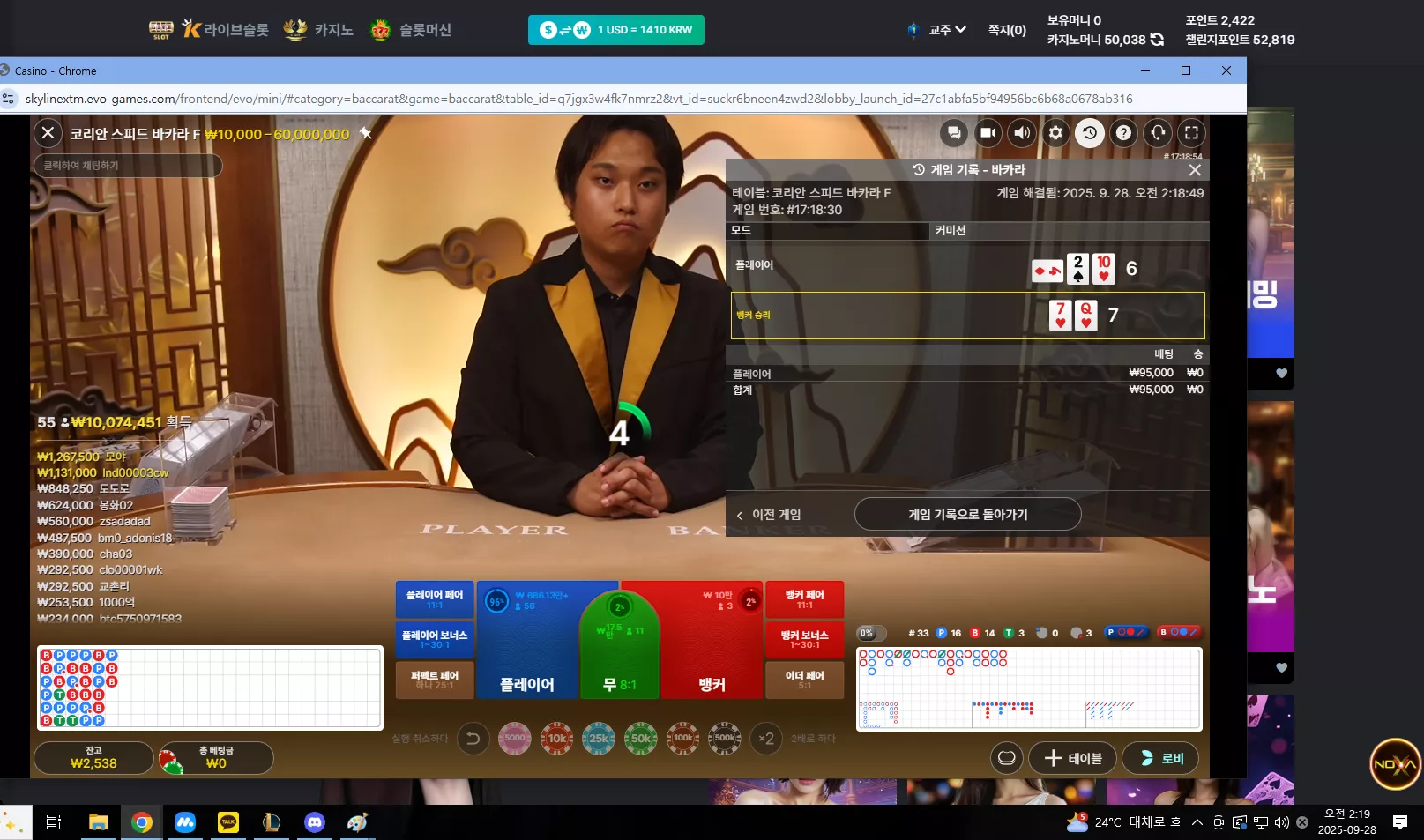1424x840 pixels.
Task: Open the weather widget showing 24°C
Action: coord(1123,822)
